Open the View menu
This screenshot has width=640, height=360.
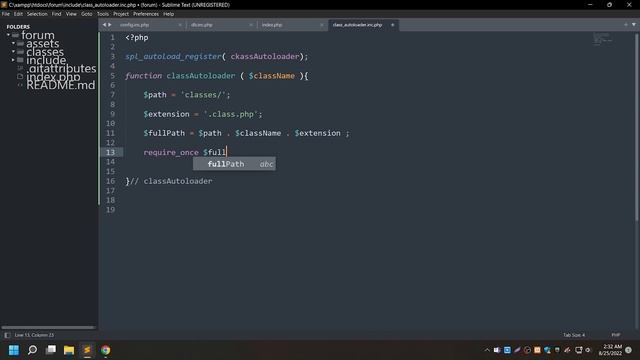tap(71, 14)
